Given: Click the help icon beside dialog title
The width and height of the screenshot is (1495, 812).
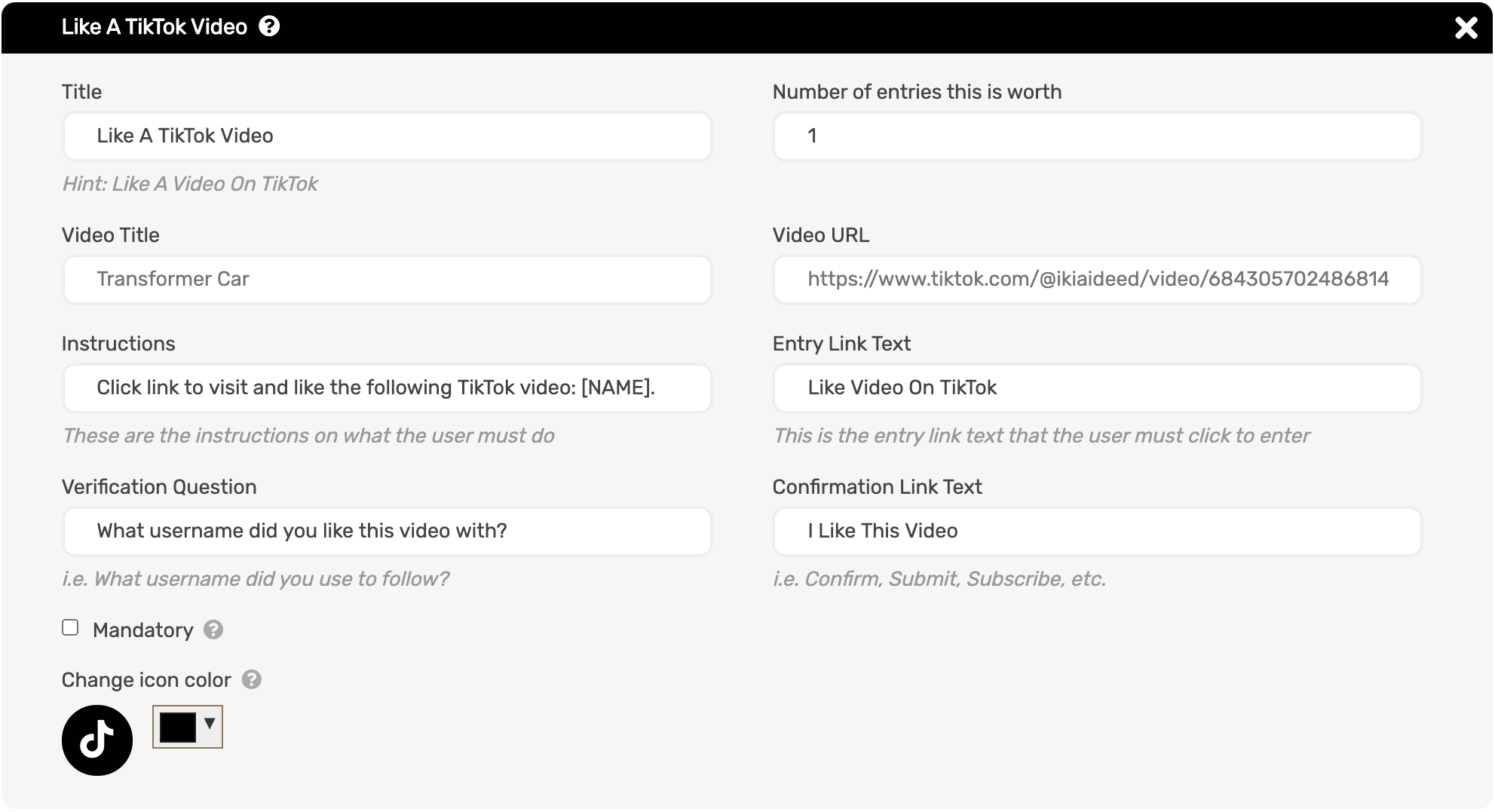Looking at the screenshot, I should pyautogui.click(x=269, y=26).
